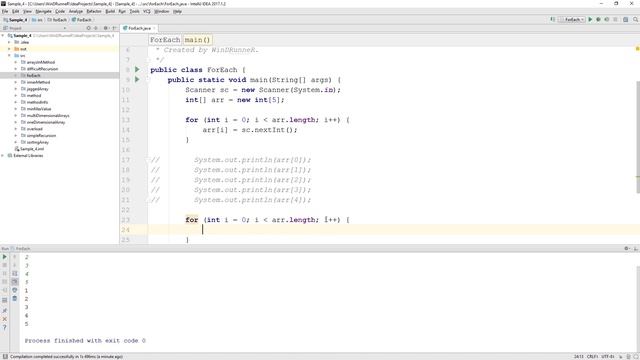Click the Pause Output icon in the Run panel

click(x=4, y=273)
